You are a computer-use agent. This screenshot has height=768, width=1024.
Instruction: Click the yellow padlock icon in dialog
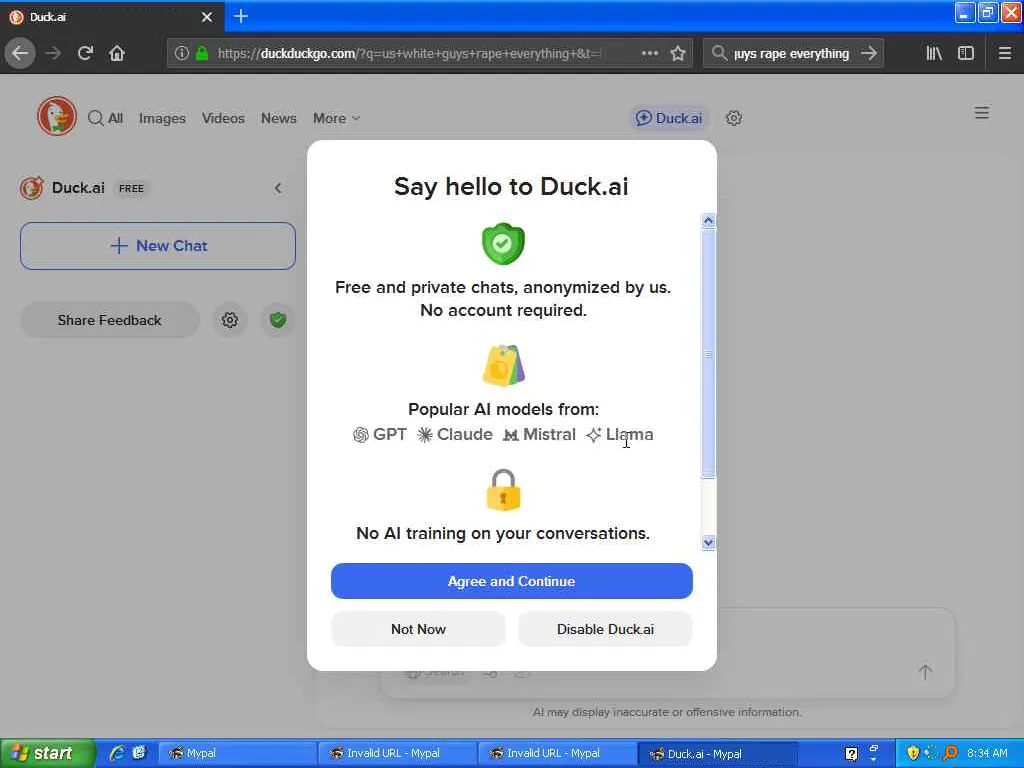pyautogui.click(x=503, y=490)
